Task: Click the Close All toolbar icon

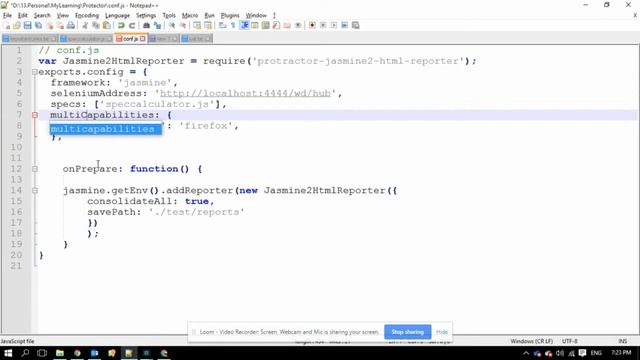Action: pyautogui.click(x=60, y=25)
